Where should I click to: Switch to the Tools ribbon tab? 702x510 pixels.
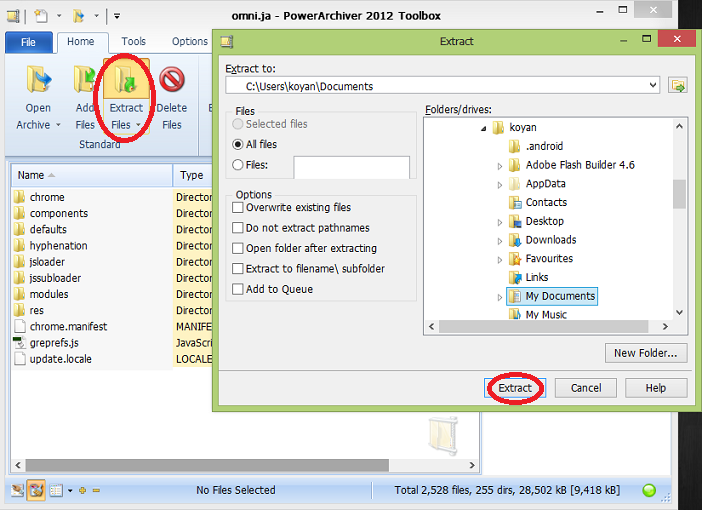[x=133, y=42]
